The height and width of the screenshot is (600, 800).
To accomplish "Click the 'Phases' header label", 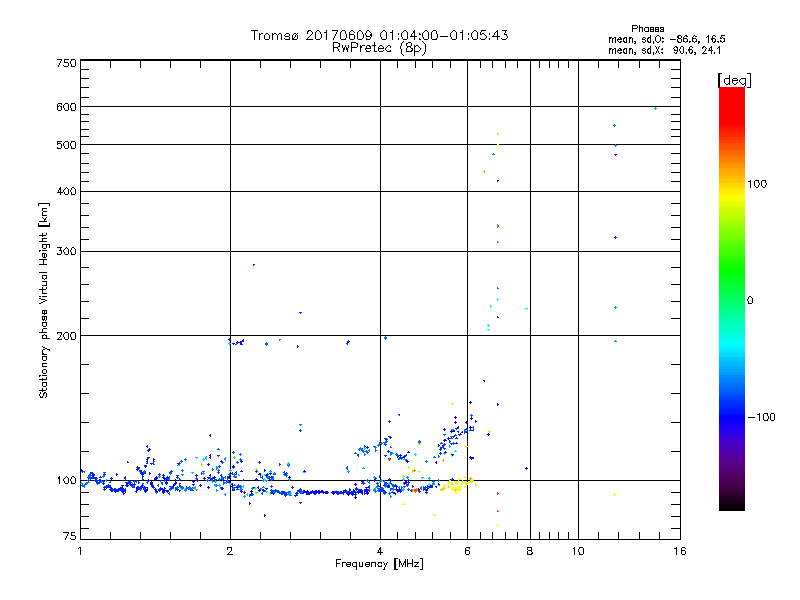I will click(647, 29).
